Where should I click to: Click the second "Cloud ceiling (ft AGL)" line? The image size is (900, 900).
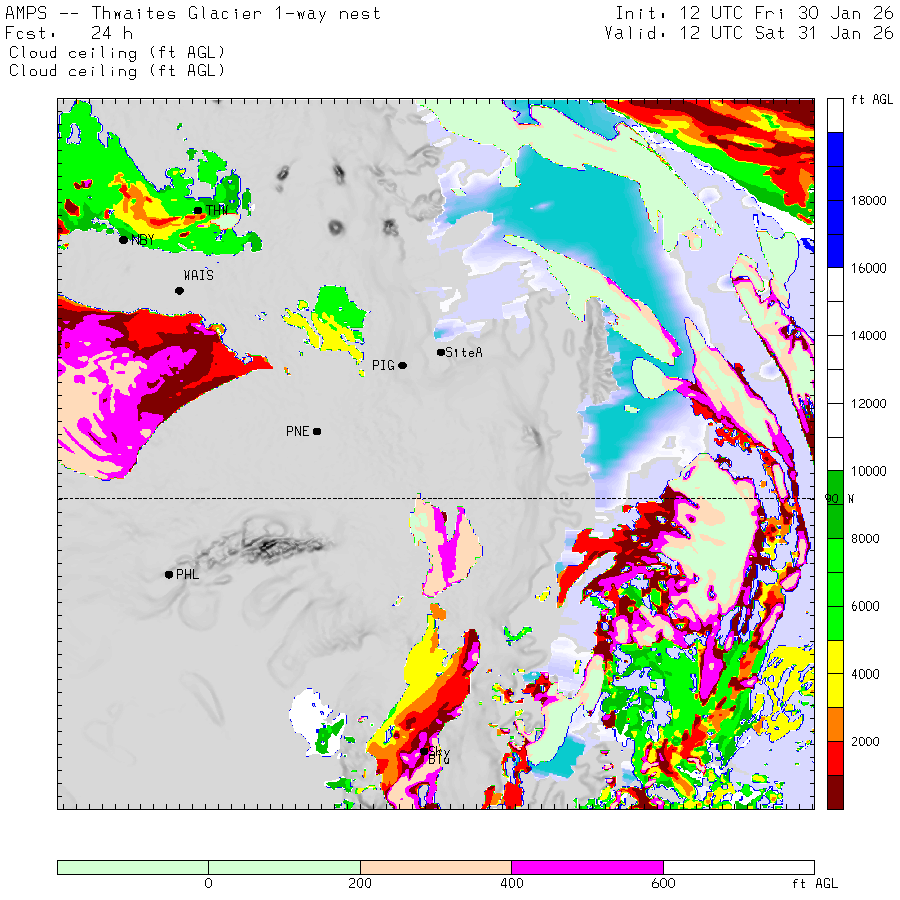click(x=117, y=71)
